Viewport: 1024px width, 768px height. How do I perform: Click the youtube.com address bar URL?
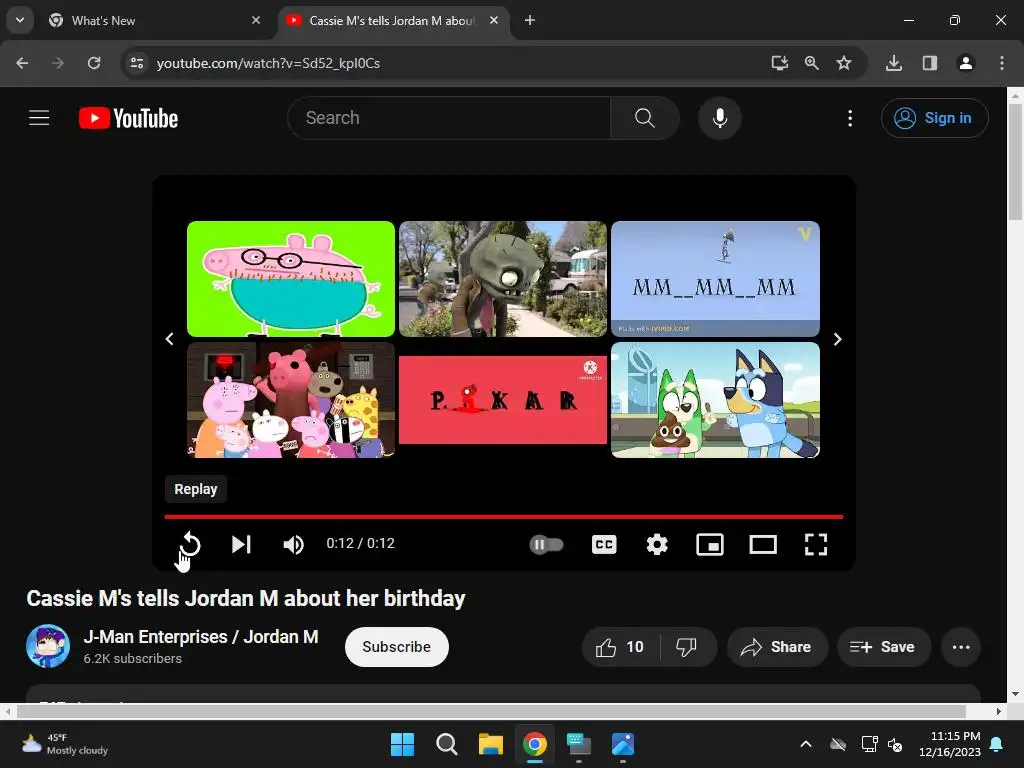[268, 63]
